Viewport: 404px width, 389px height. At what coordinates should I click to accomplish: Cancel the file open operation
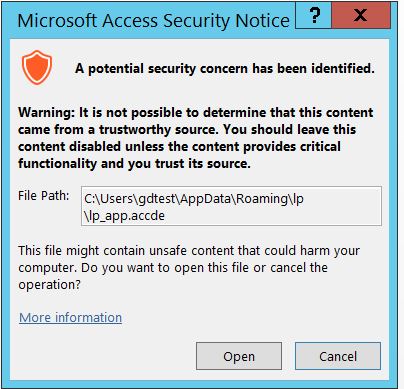pyautogui.click(x=338, y=356)
